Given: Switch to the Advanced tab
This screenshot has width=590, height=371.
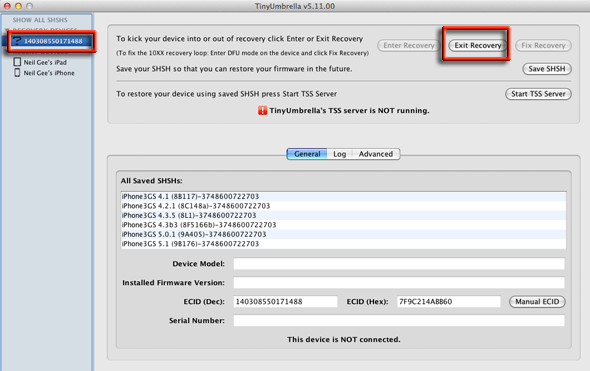Looking at the screenshot, I should tap(376, 154).
